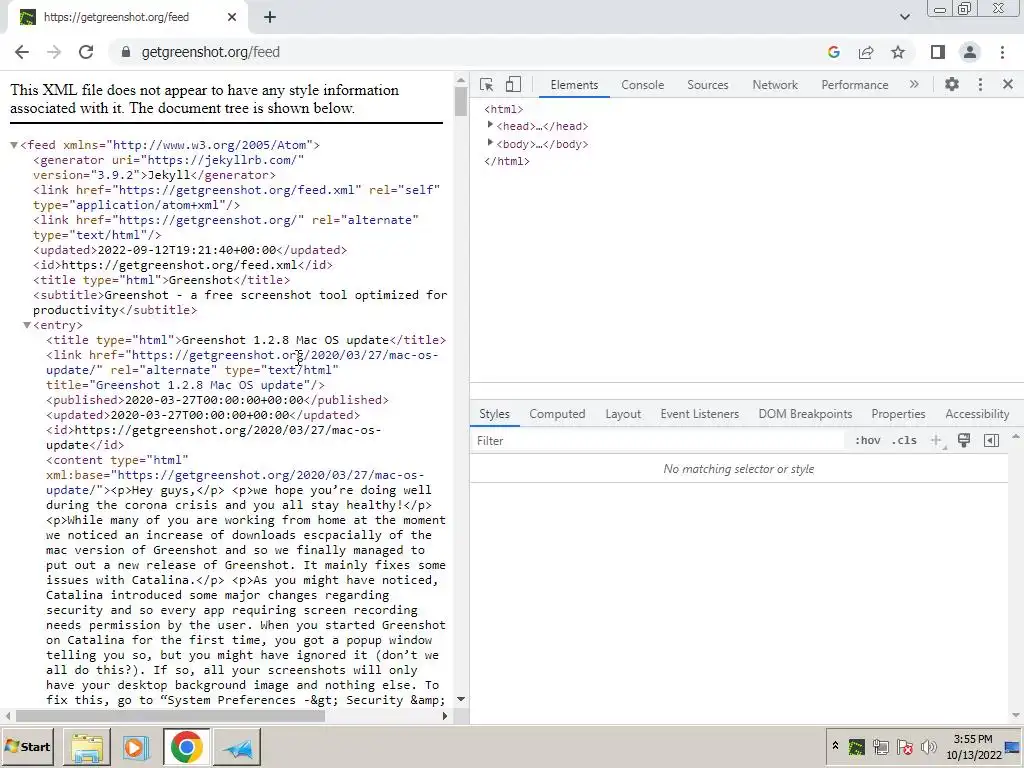Switch to the Elements tab
The image size is (1024, 768).
574,85
